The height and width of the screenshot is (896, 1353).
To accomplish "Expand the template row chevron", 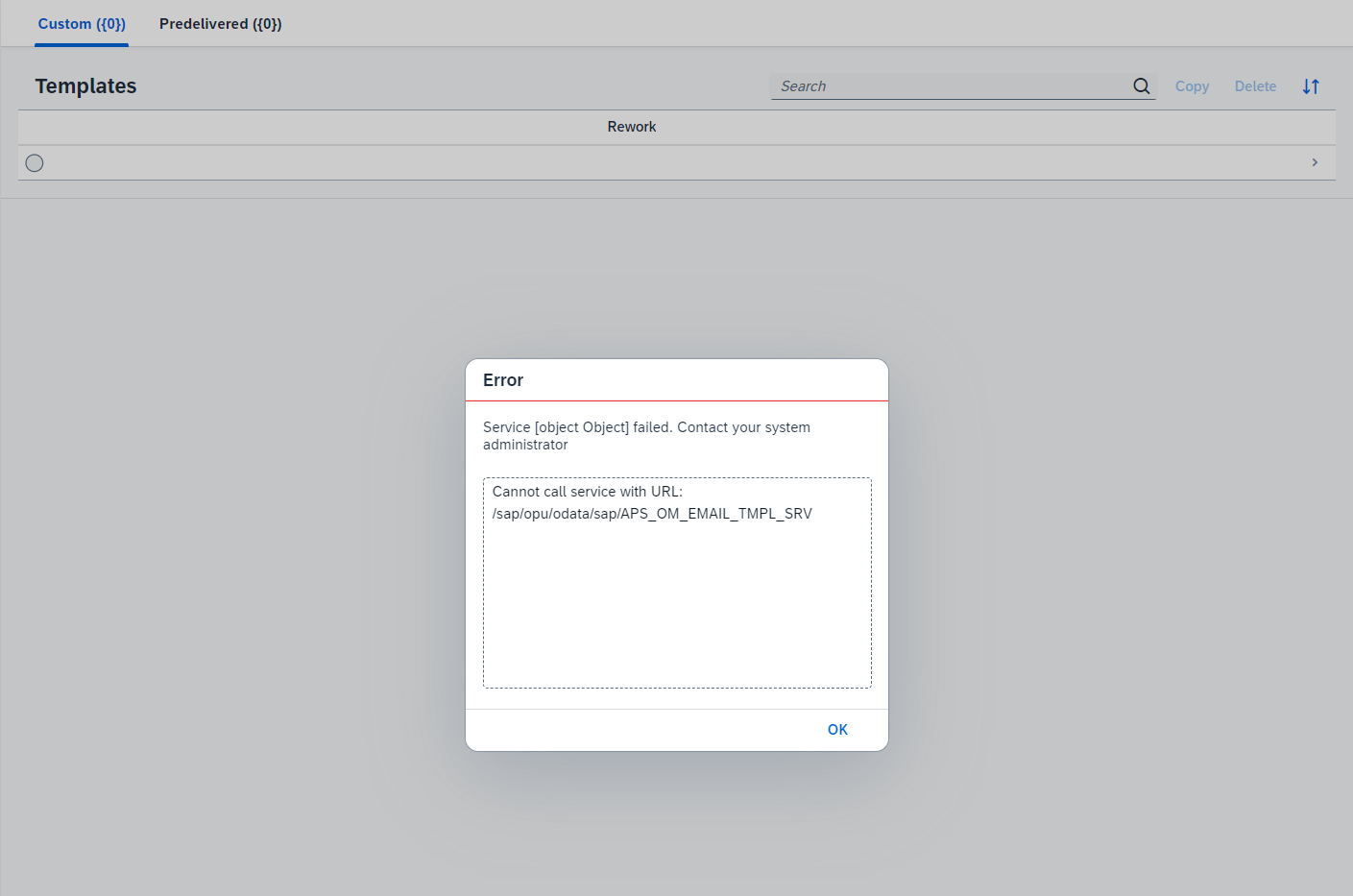I will pyautogui.click(x=1315, y=162).
